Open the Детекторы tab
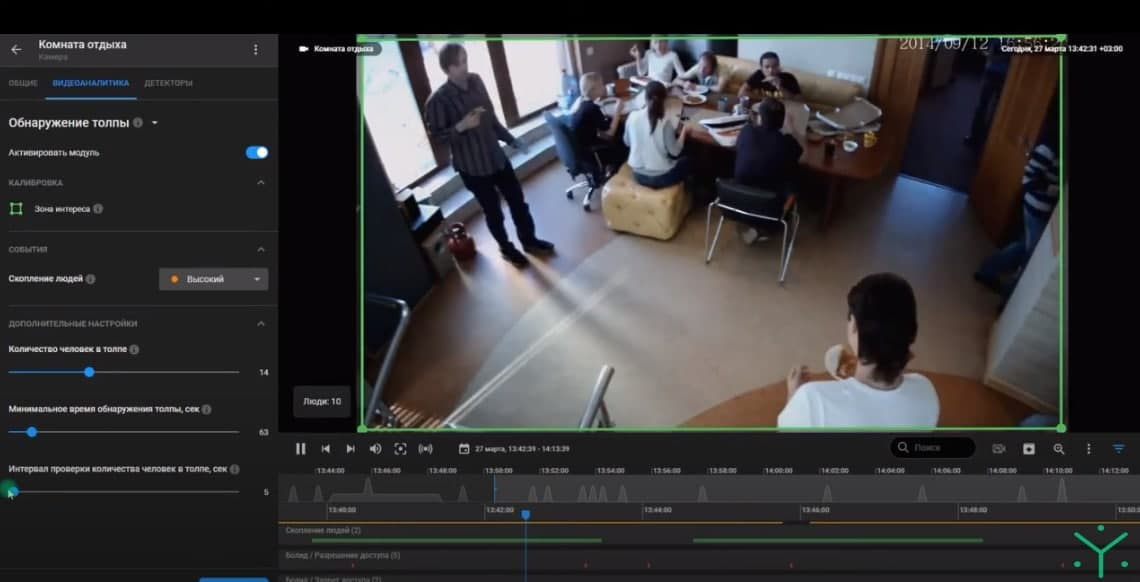Screen dimensions: 1140x582 pyautogui.click(x=168, y=84)
